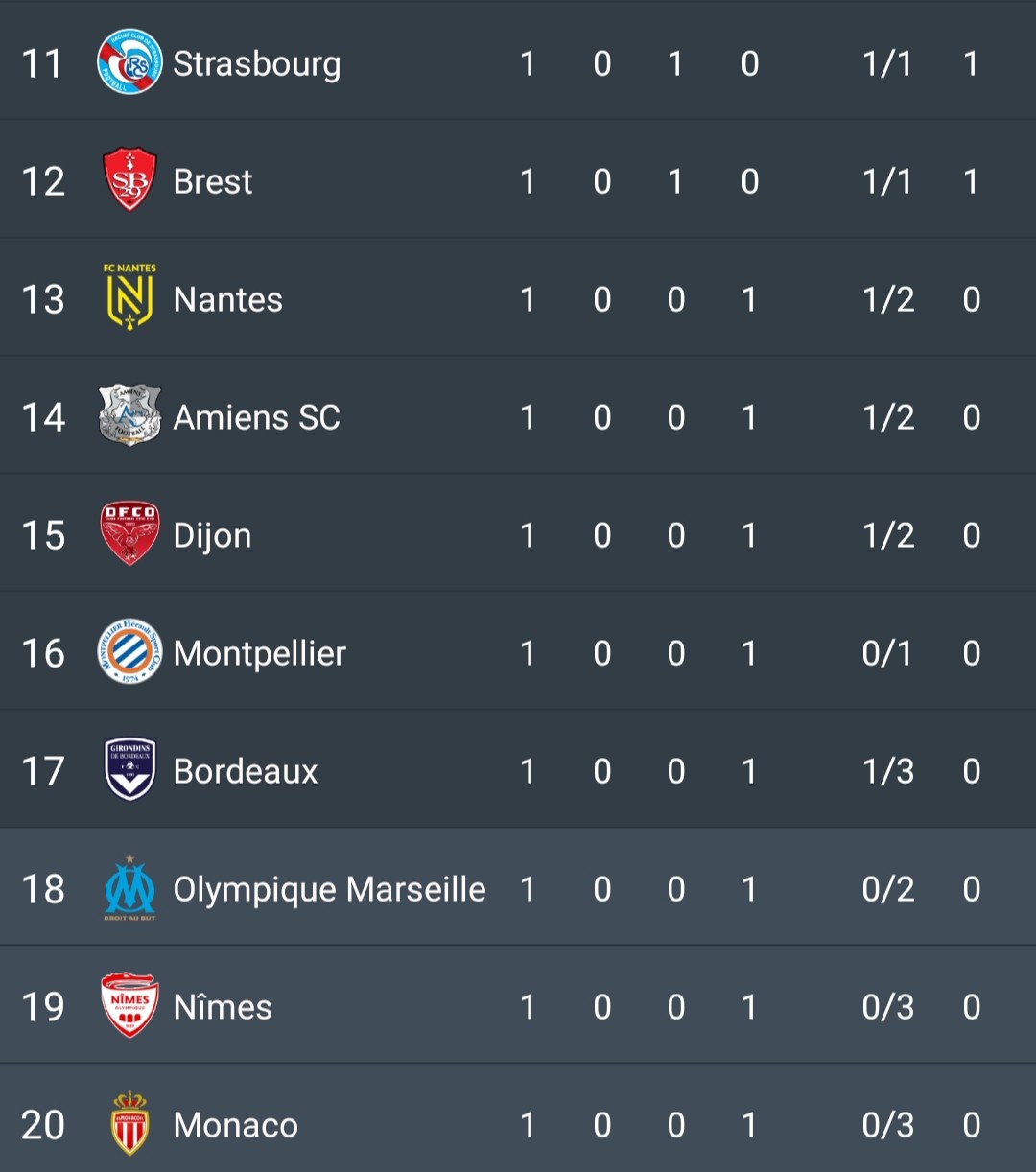
Task: Tap Nîmes' 0/3 goal record
Action: (x=887, y=1007)
